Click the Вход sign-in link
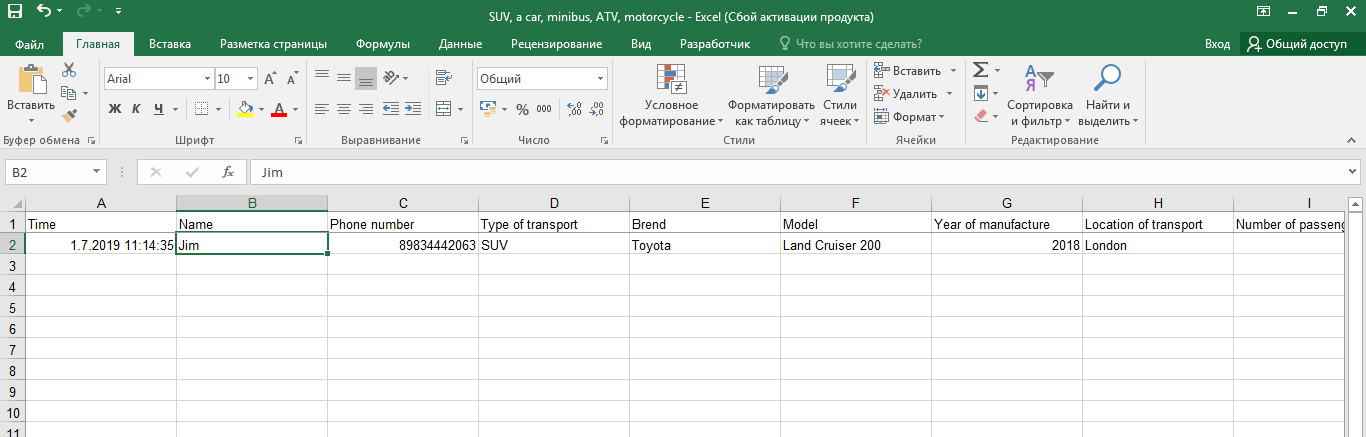The height and width of the screenshot is (437, 1366). tap(1217, 44)
